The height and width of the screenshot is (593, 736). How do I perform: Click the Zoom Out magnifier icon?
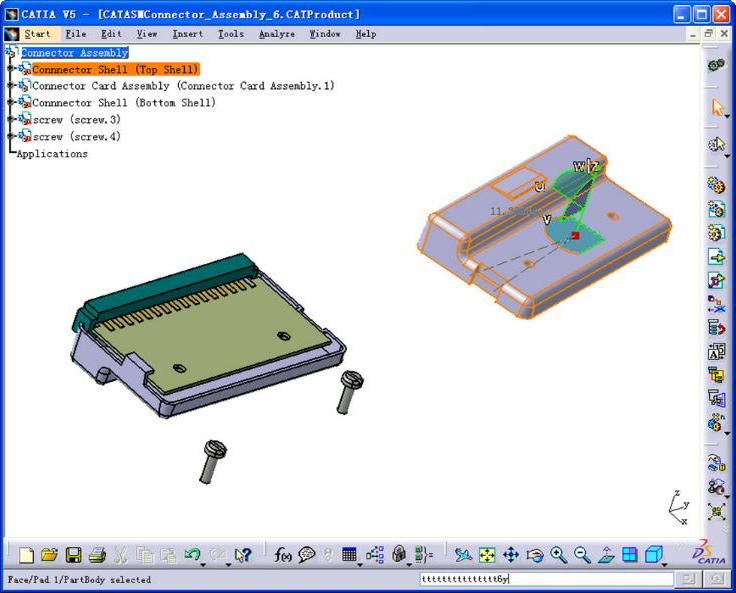coord(583,555)
